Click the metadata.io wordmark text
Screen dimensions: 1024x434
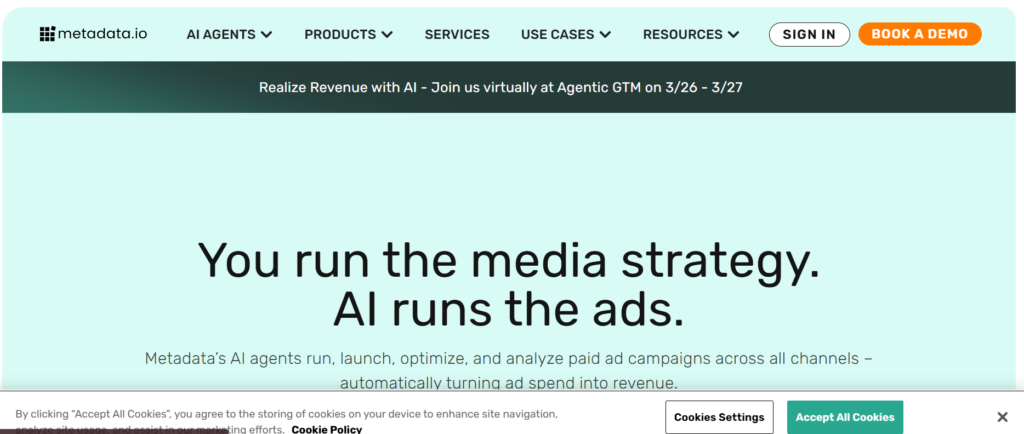click(102, 34)
